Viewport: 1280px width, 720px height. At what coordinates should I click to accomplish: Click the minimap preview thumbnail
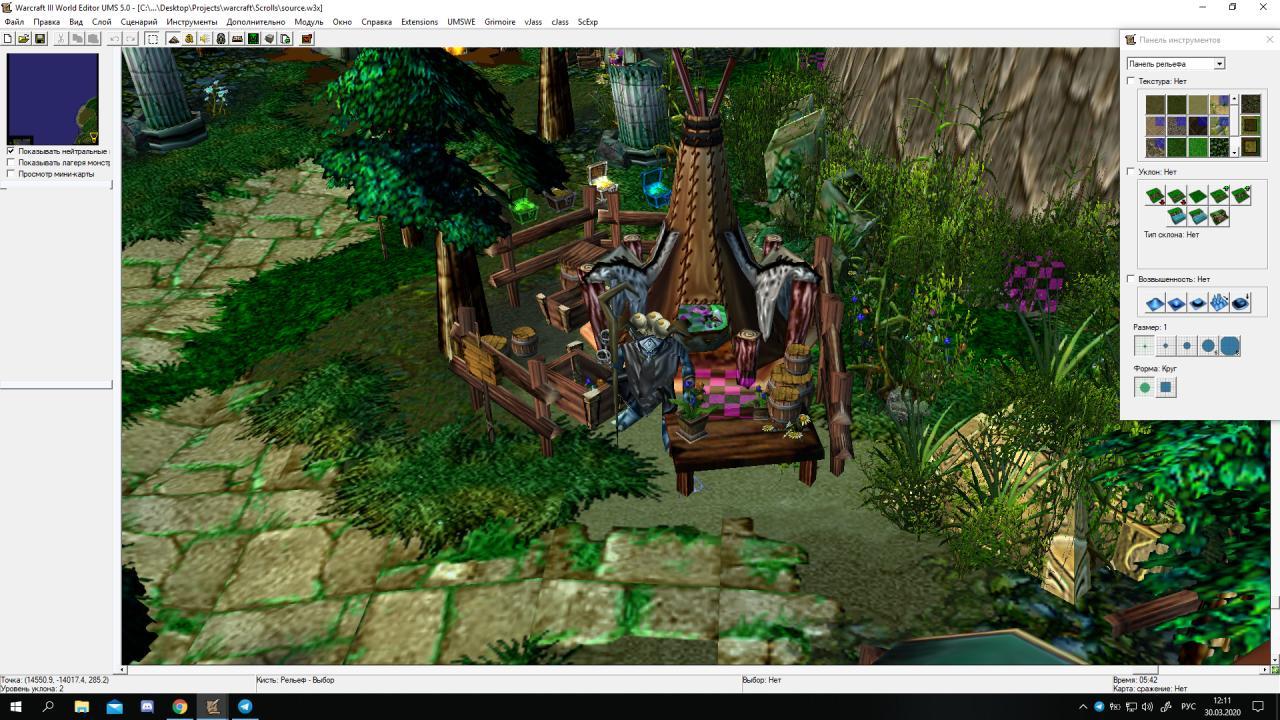click(53, 99)
